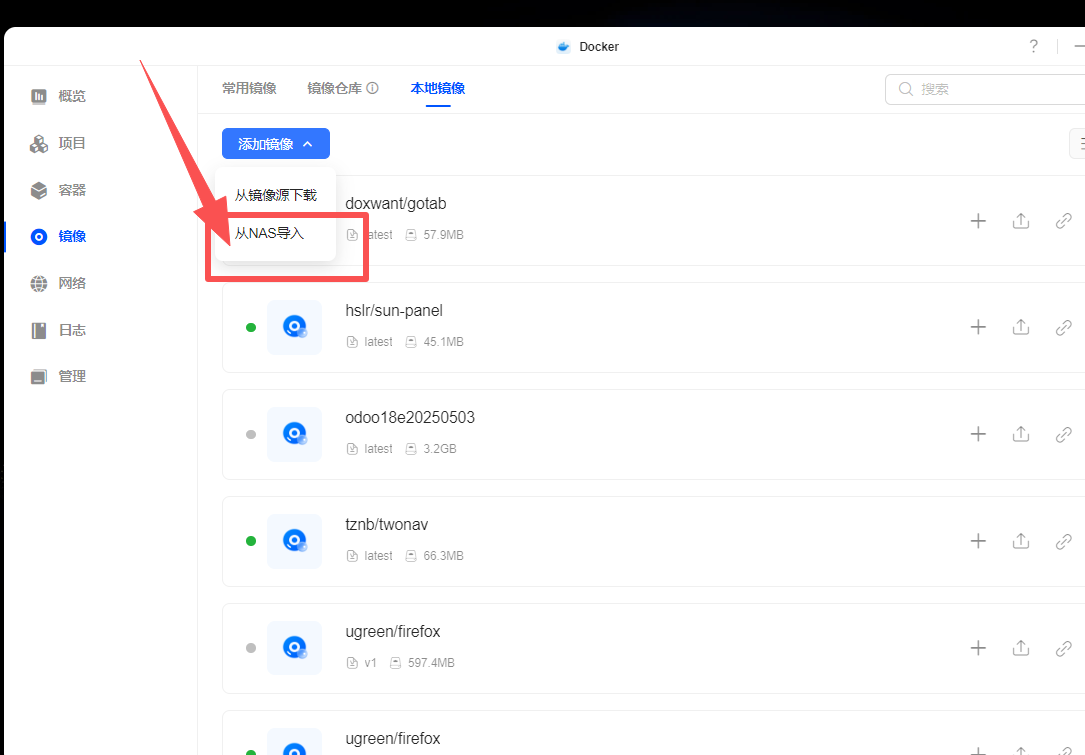This screenshot has width=1085, height=755.
Task: Open the odoo18e20250503 image entry
Action: 410,417
